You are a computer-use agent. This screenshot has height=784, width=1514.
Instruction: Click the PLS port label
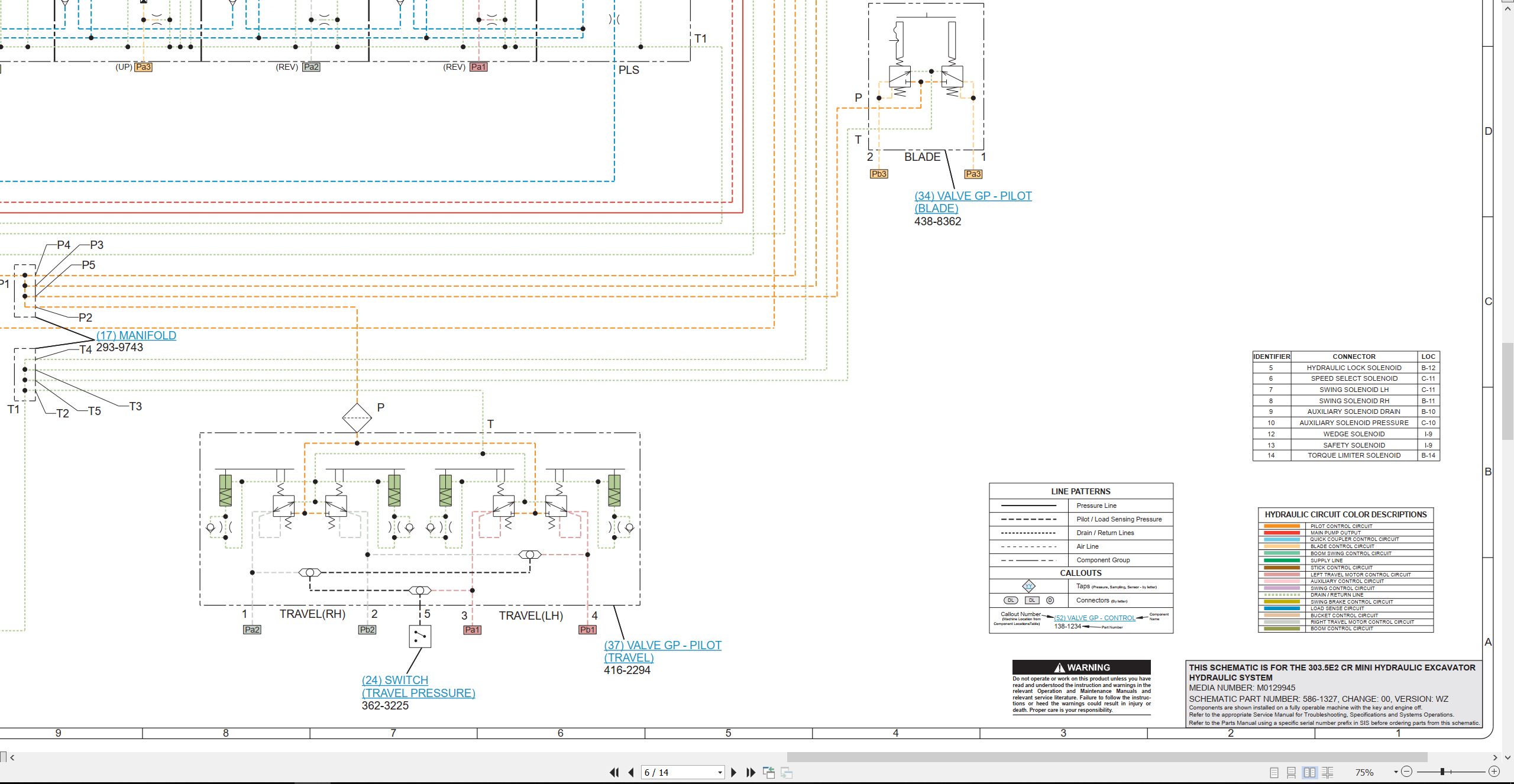629,70
